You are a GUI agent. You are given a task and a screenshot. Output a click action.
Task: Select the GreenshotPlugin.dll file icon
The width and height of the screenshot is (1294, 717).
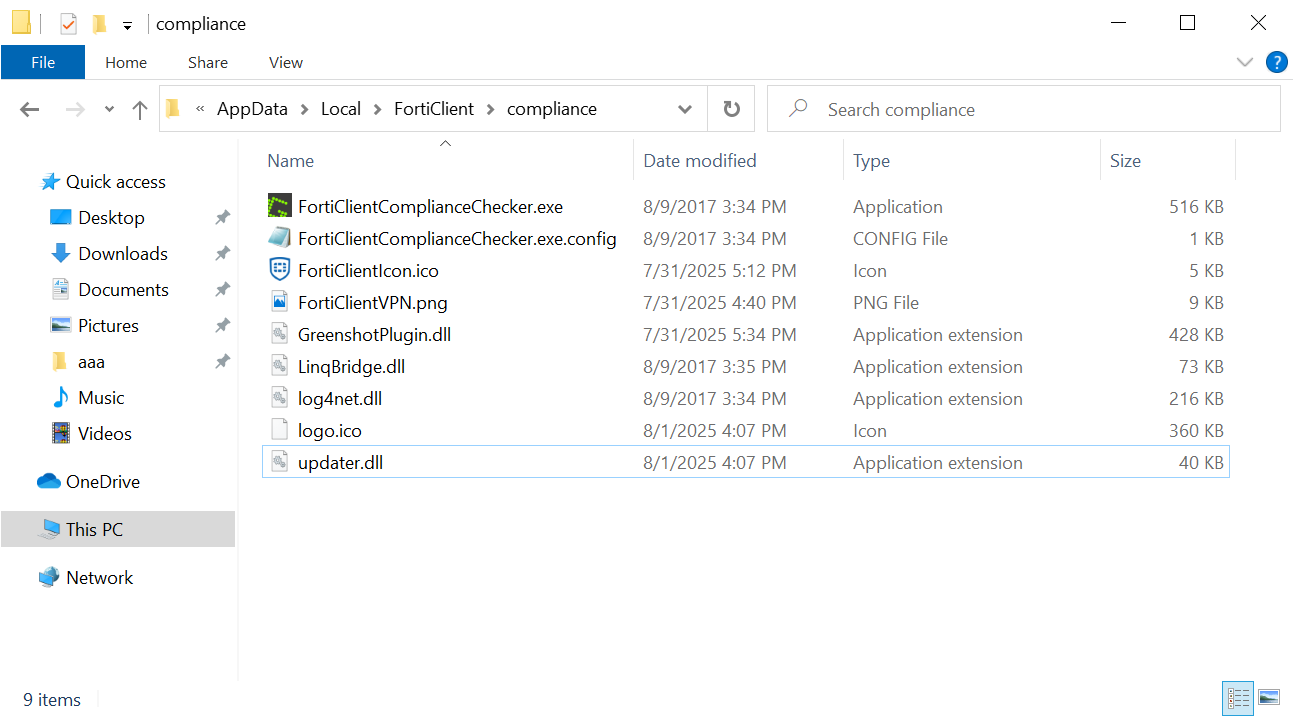[280, 335]
